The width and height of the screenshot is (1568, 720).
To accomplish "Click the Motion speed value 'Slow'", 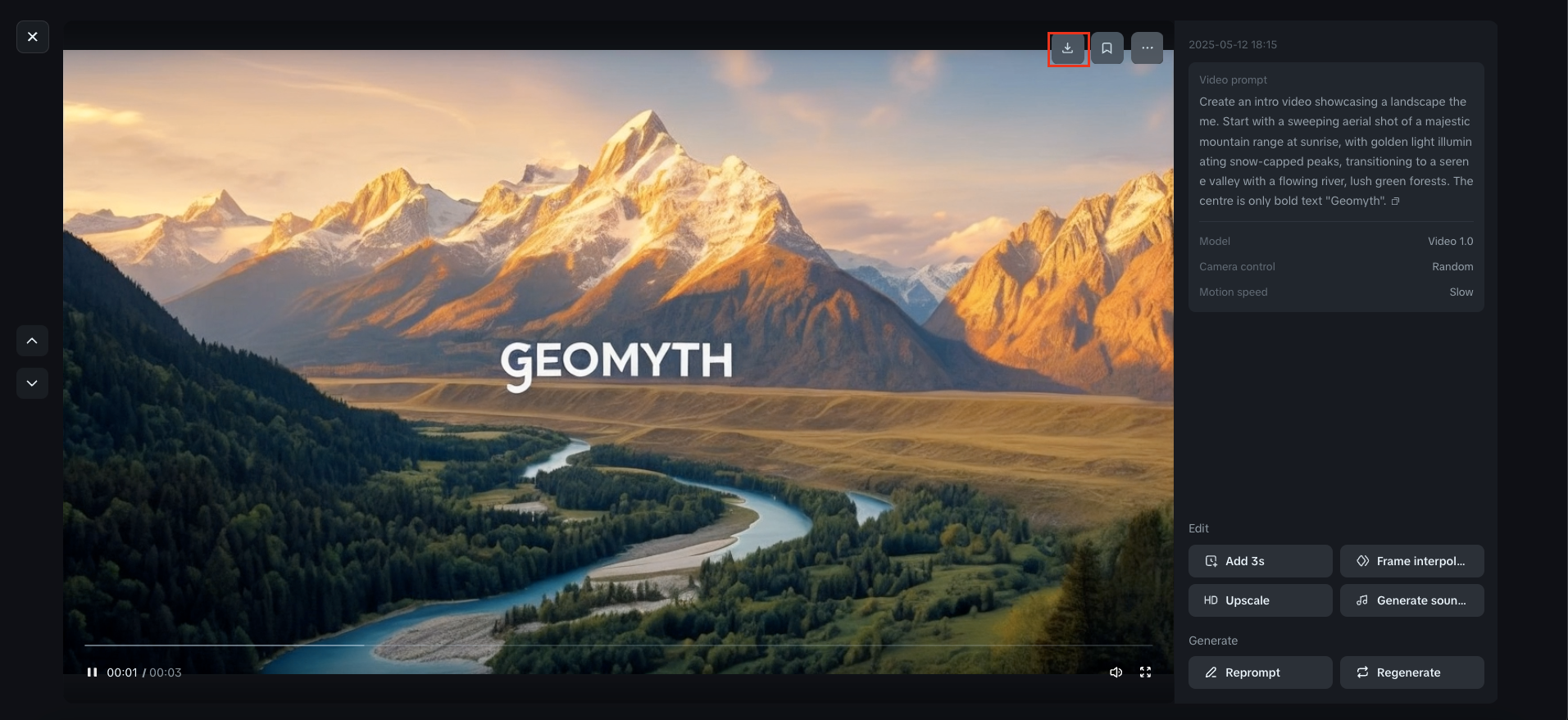I will point(1461,292).
